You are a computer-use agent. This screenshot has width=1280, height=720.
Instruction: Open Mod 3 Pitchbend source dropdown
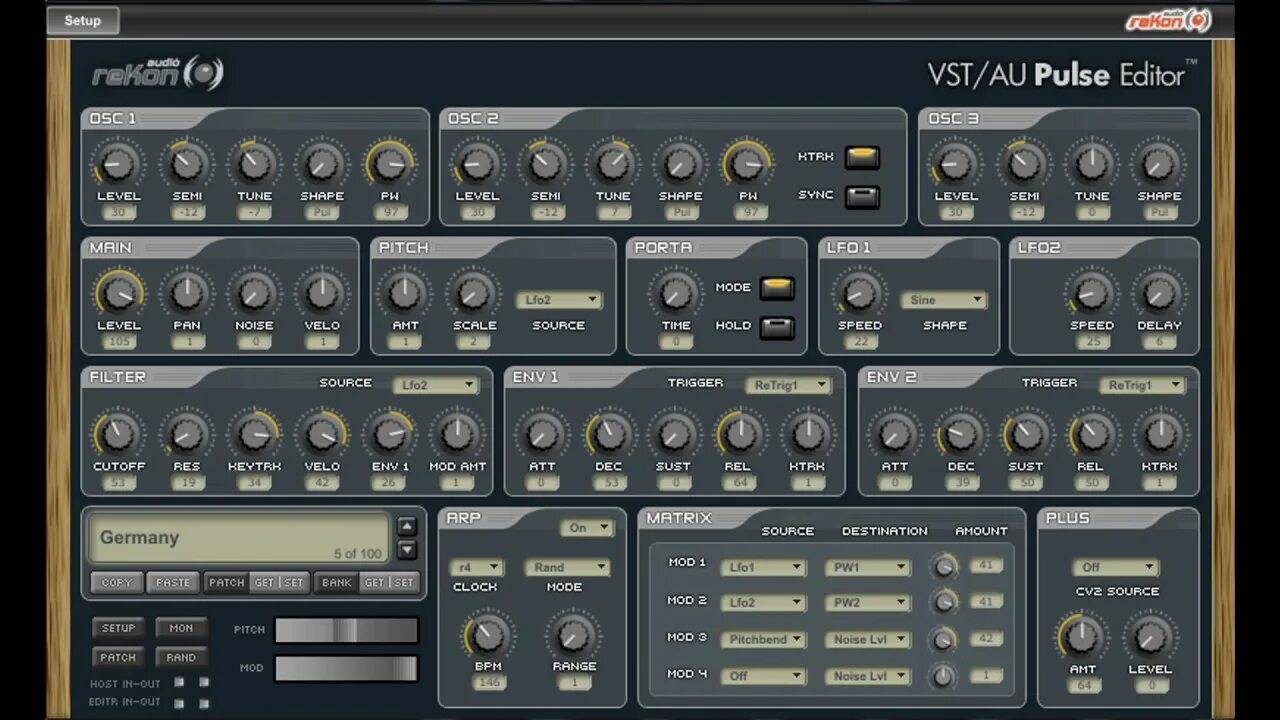765,639
